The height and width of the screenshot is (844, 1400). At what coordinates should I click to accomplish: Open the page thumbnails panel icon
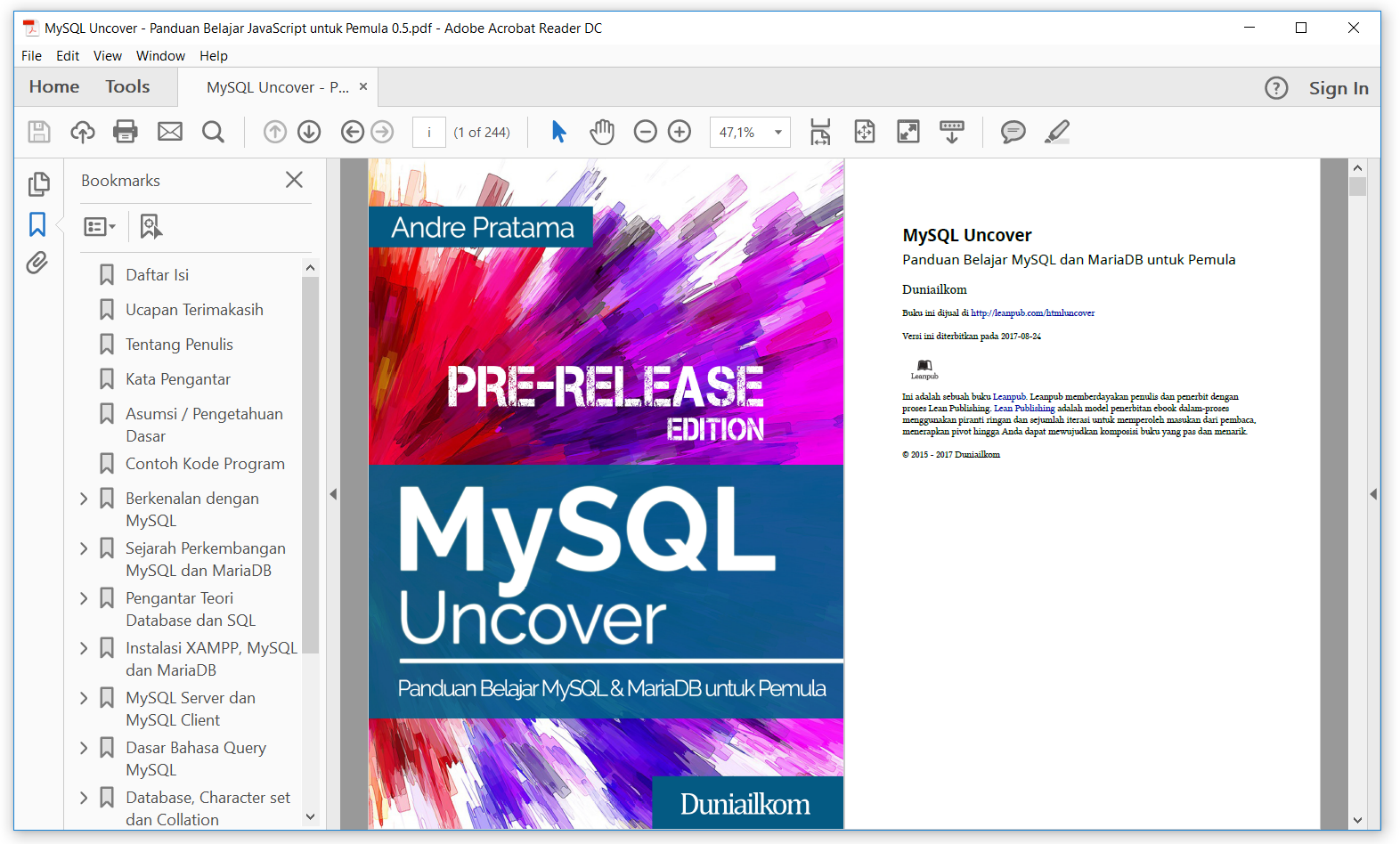tap(38, 183)
